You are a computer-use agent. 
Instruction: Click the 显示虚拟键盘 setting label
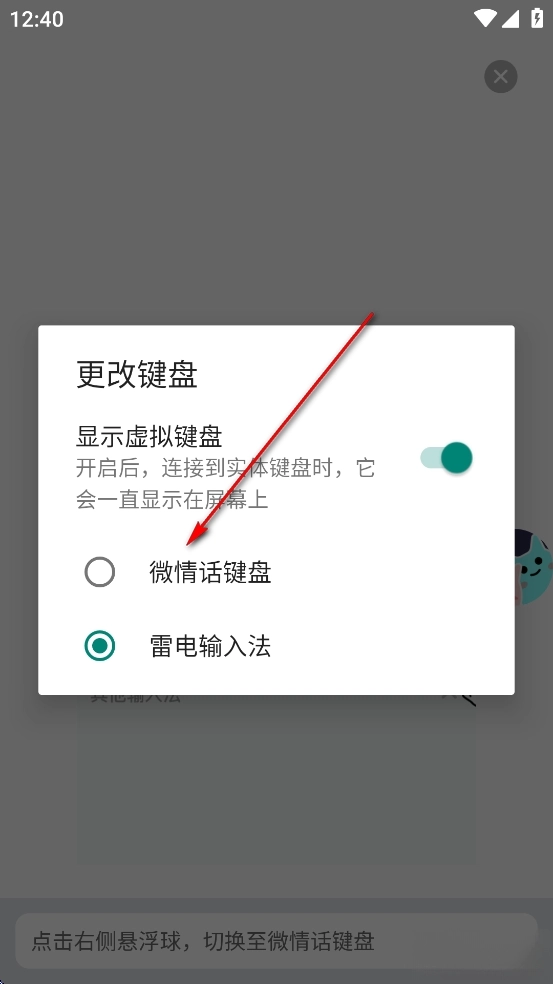149,436
